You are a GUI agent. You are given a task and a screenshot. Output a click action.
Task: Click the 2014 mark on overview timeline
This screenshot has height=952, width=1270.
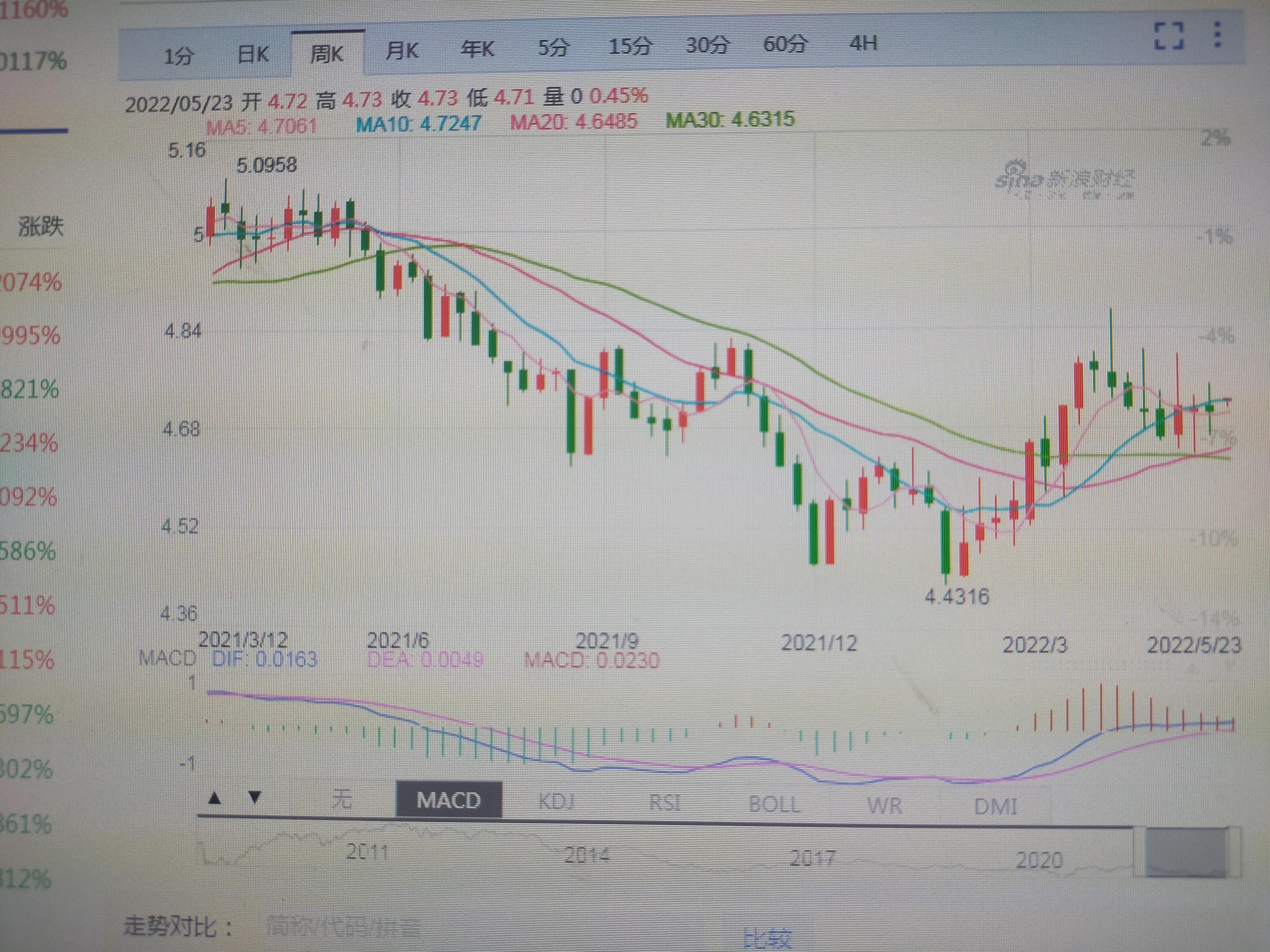pyautogui.click(x=586, y=855)
